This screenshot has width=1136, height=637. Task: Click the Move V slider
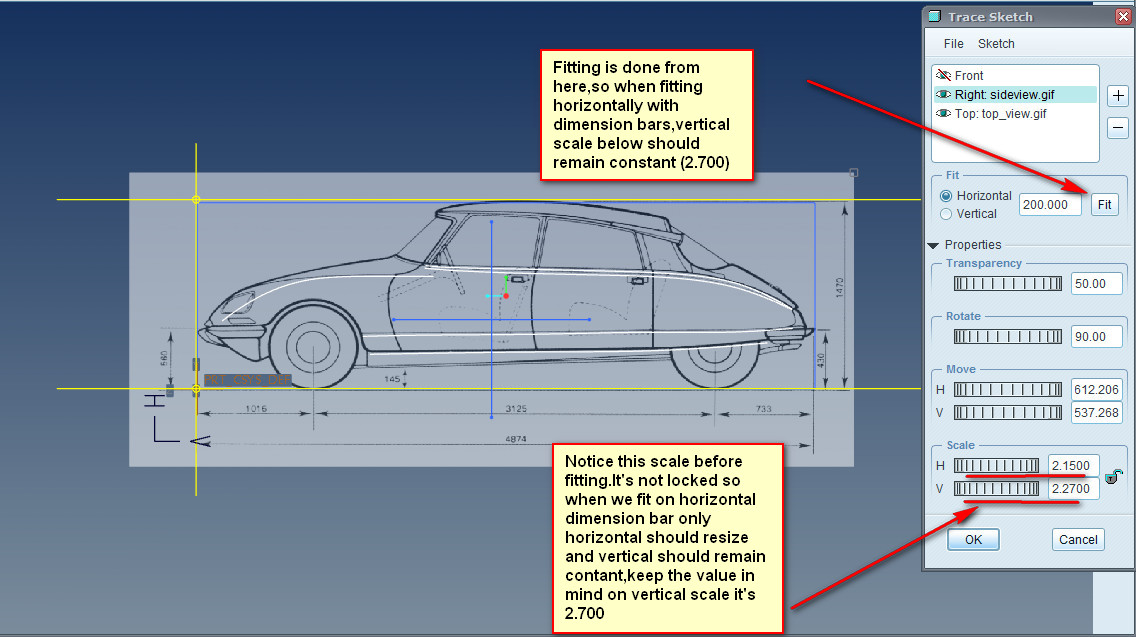1008,412
